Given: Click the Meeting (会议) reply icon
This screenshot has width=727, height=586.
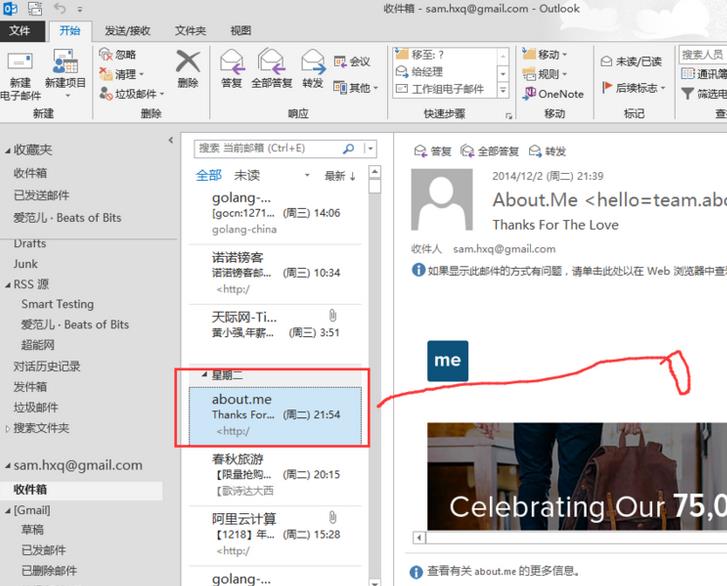Looking at the screenshot, I should (x=340, y=61).
